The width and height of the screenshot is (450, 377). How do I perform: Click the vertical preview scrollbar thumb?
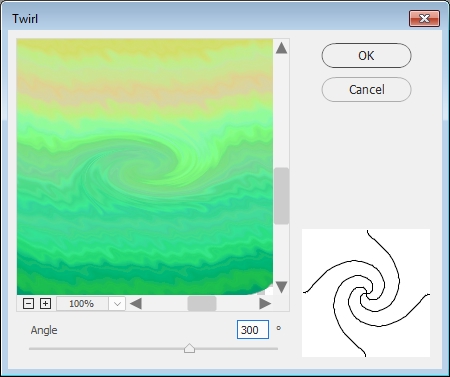[282, 196]
